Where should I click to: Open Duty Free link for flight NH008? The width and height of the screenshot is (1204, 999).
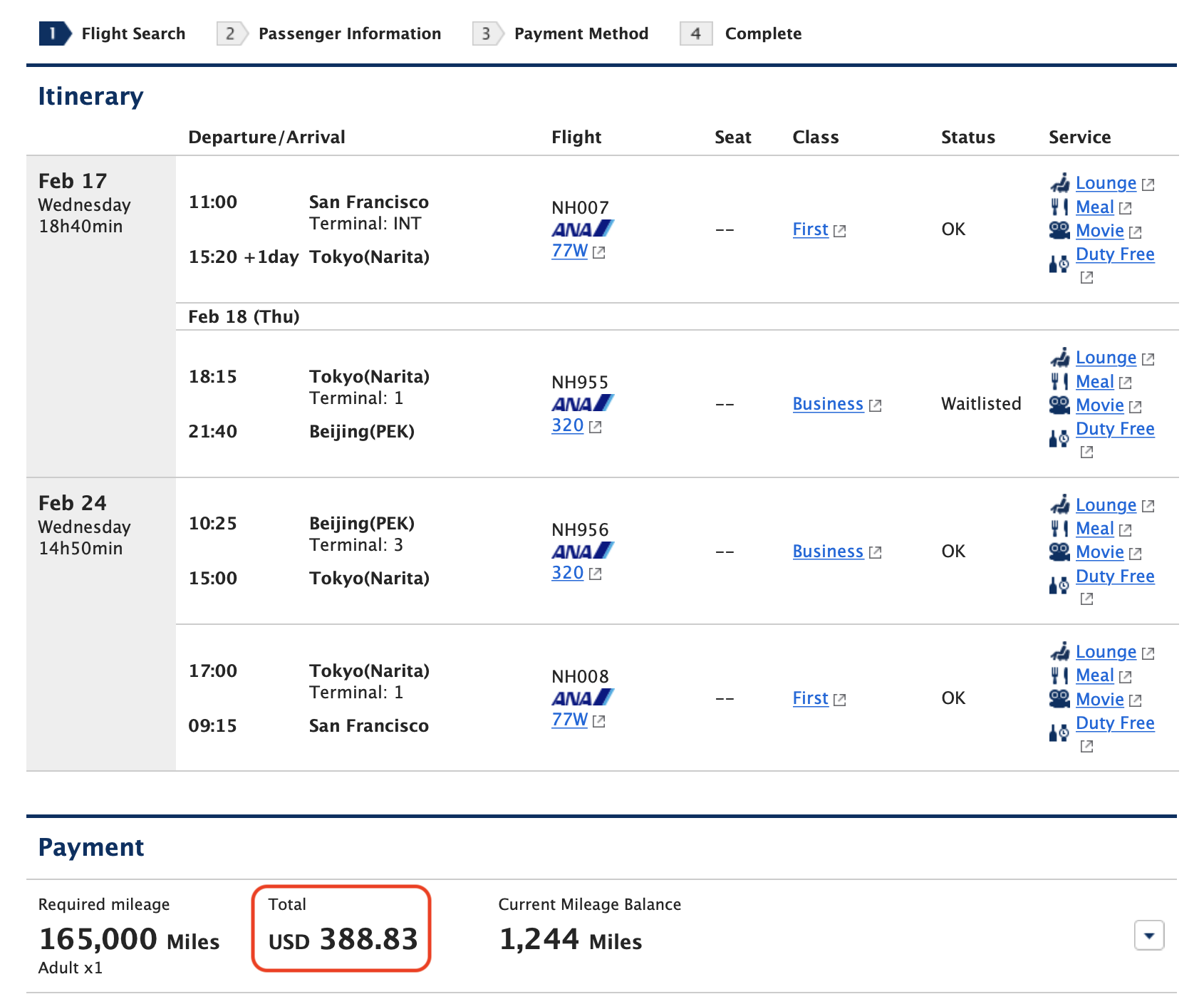click(1115, 723)
